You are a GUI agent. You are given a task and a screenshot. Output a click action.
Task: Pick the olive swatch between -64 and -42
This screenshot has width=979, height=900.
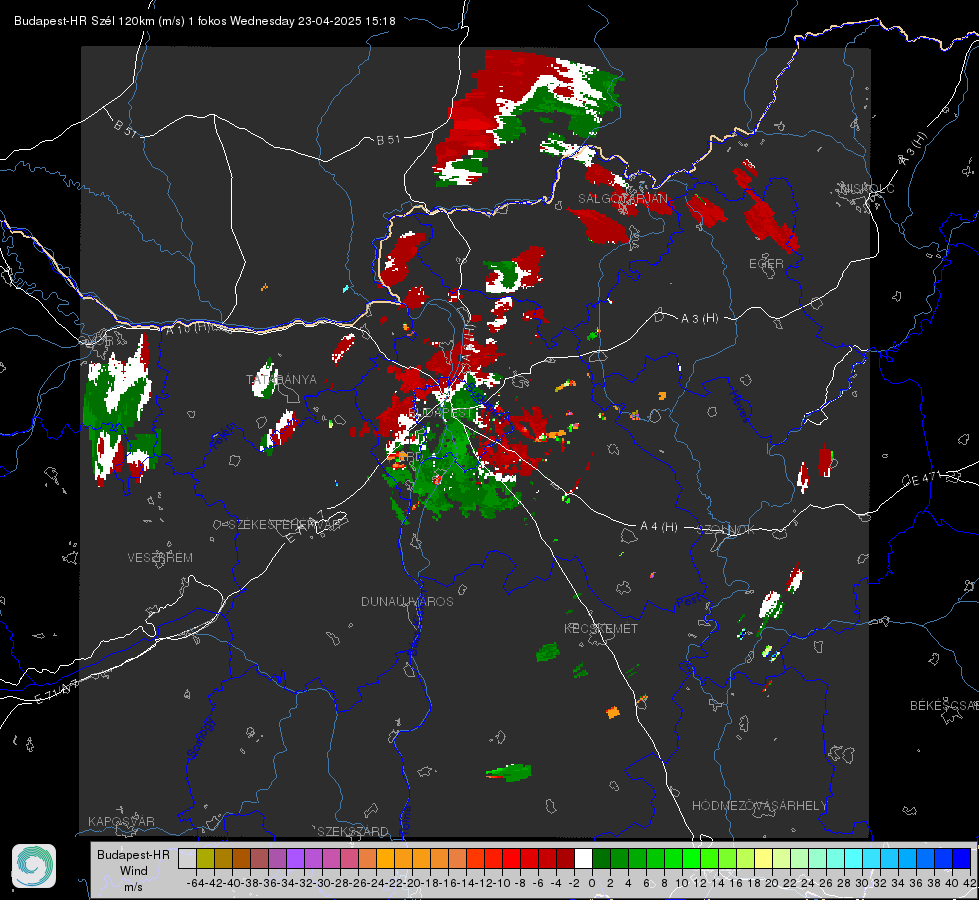coord(205,859)
